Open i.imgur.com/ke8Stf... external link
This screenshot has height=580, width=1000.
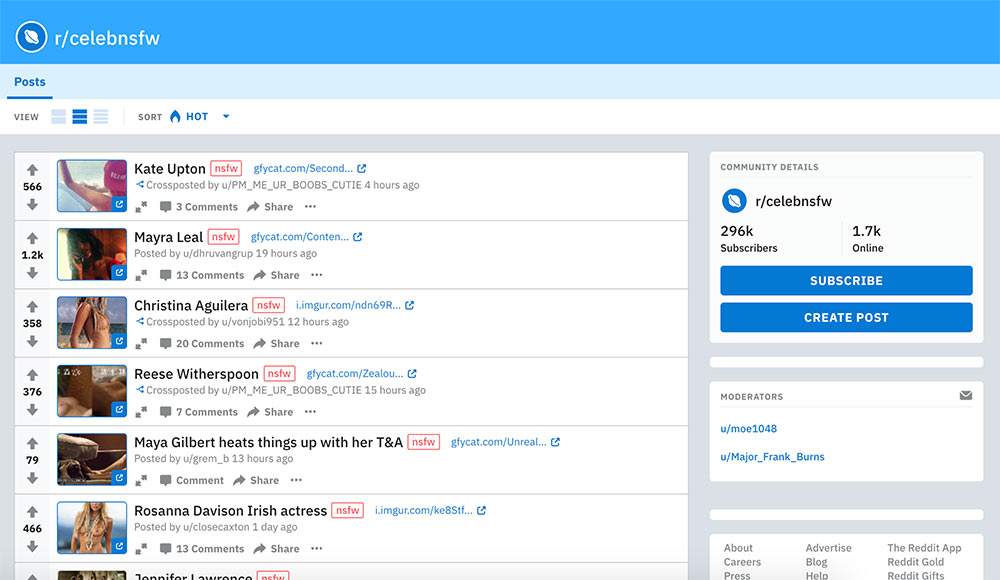(430, 510)
